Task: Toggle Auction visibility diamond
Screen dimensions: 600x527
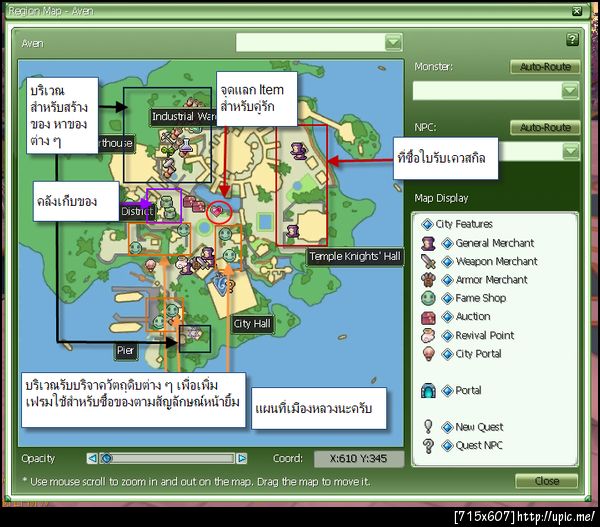Action: coord(447,317)
